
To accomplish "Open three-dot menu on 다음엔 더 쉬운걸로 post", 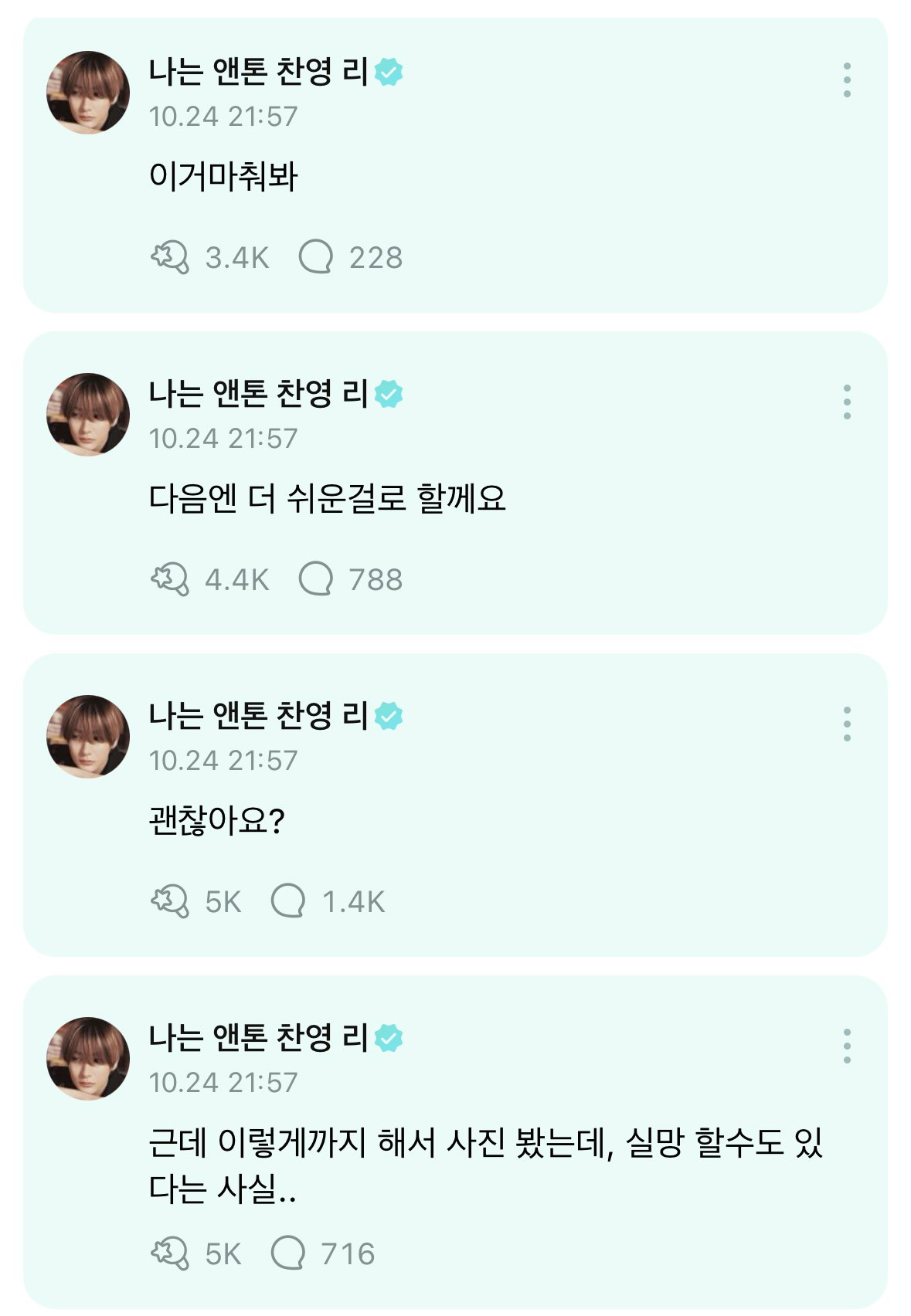I will pos(847,402).
